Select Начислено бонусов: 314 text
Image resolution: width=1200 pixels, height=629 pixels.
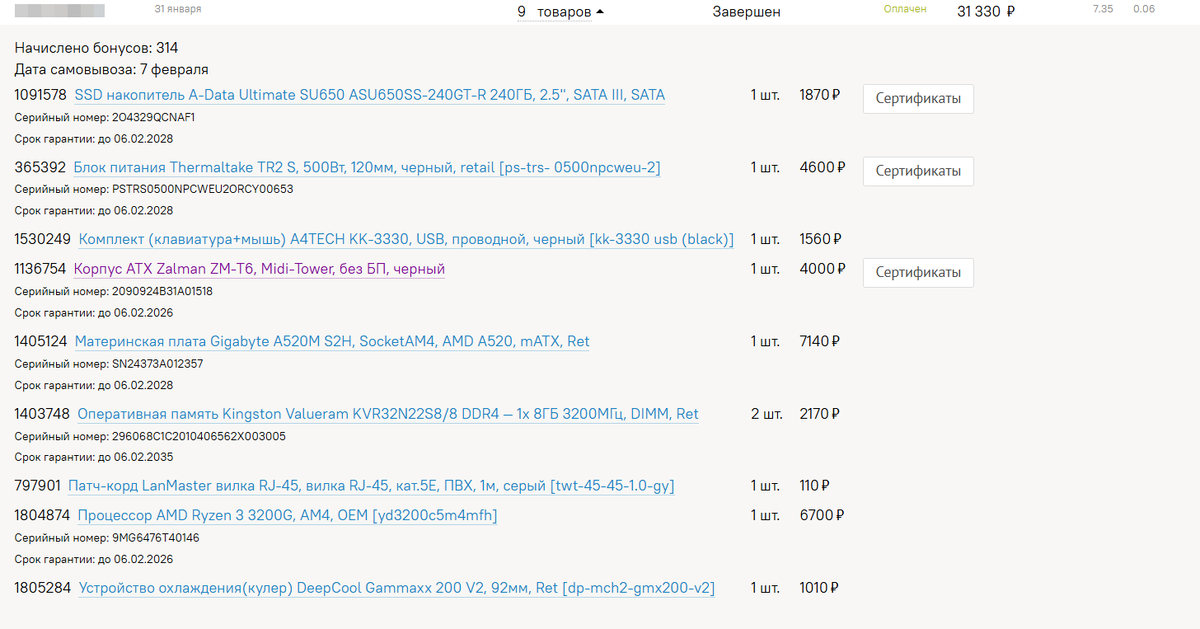pos(97,48)
